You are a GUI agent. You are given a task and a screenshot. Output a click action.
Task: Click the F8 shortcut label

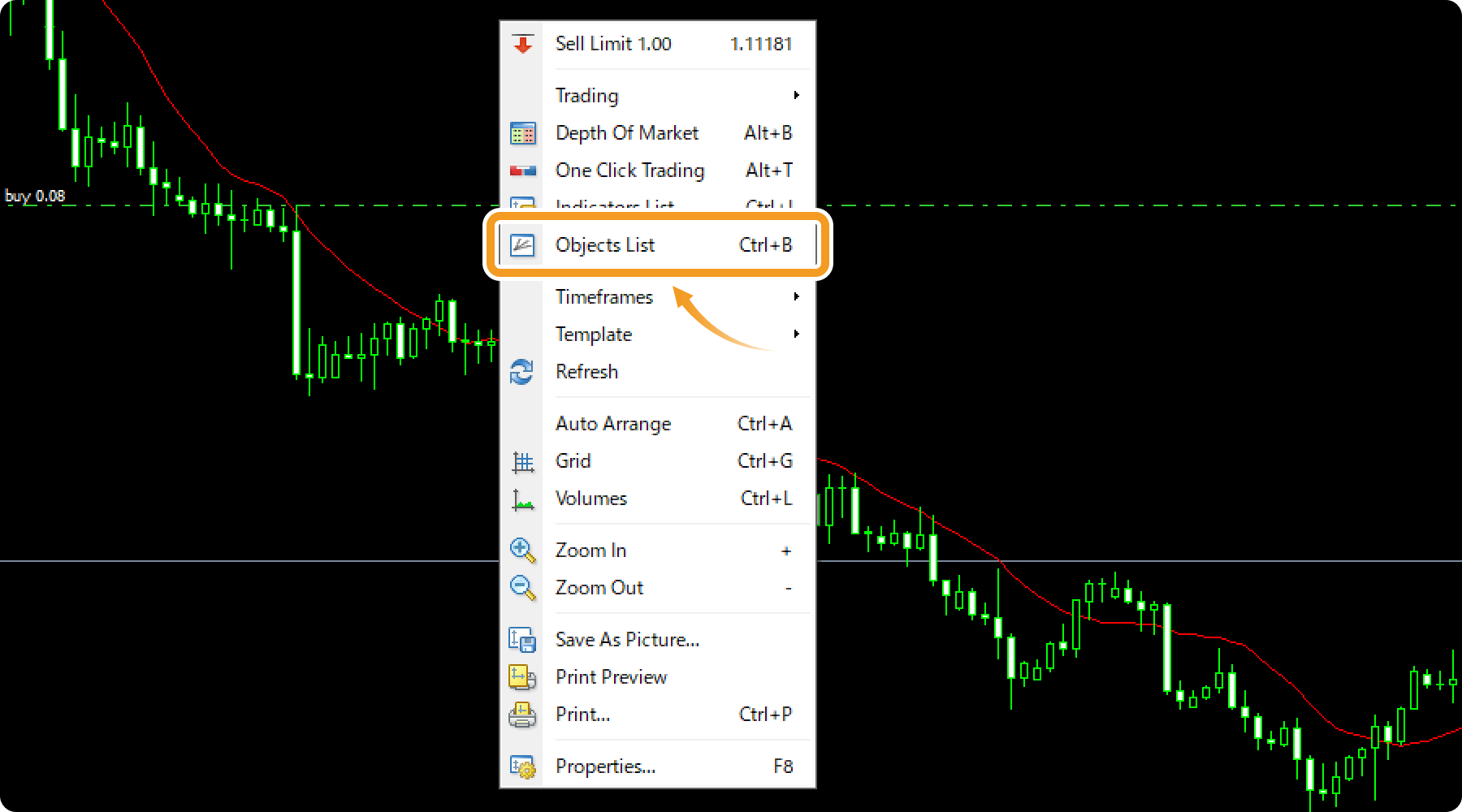783,767
